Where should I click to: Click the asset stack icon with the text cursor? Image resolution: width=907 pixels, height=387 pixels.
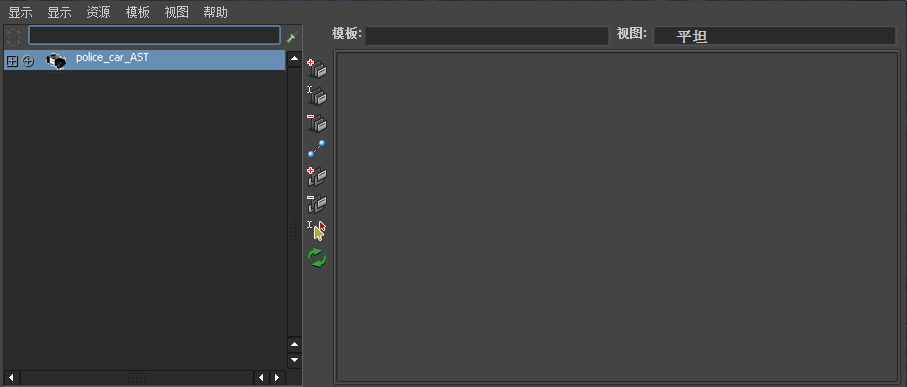click(x=317, y=95)
